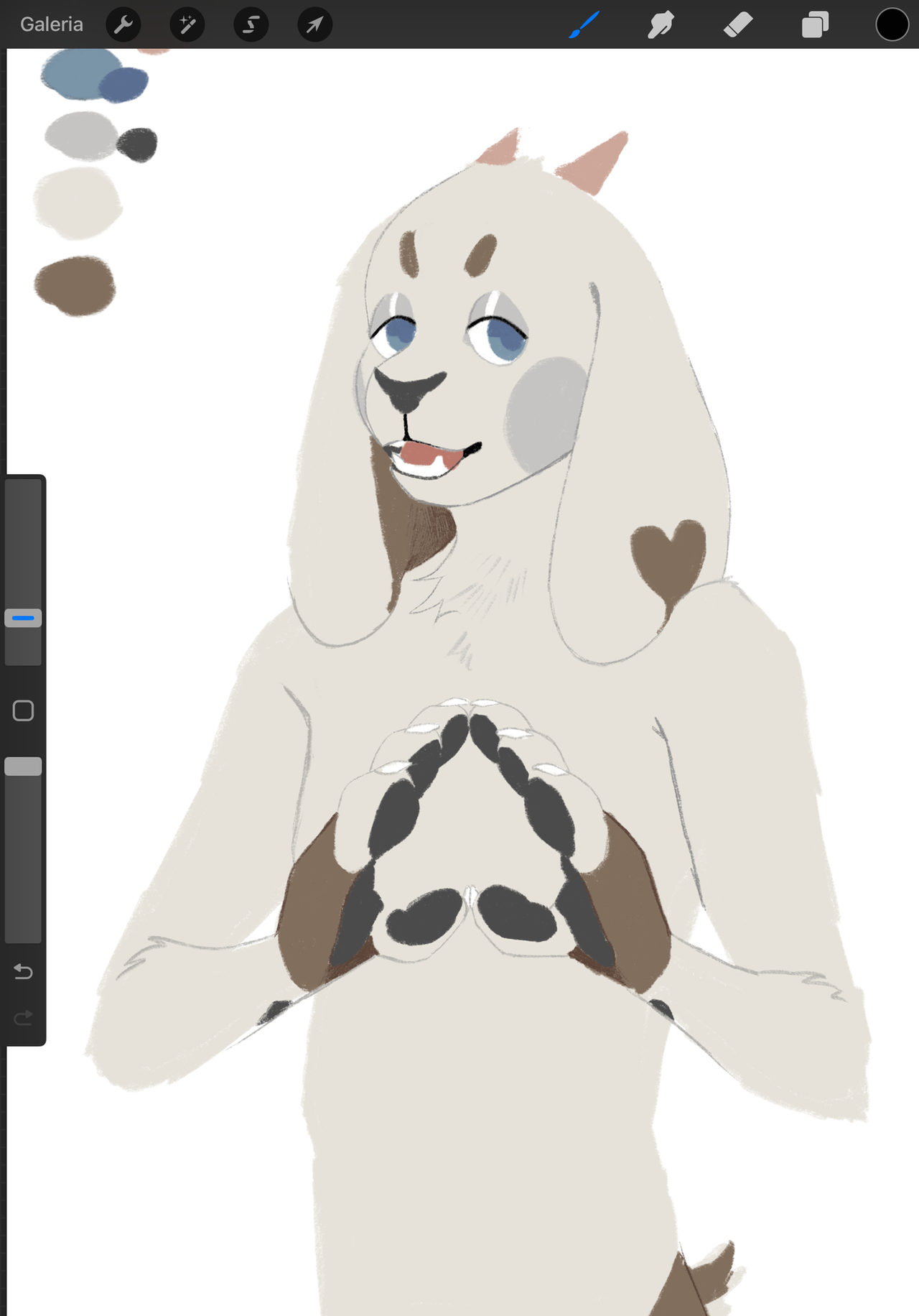Open the Galeria gallery view

(x=52, y=24)
